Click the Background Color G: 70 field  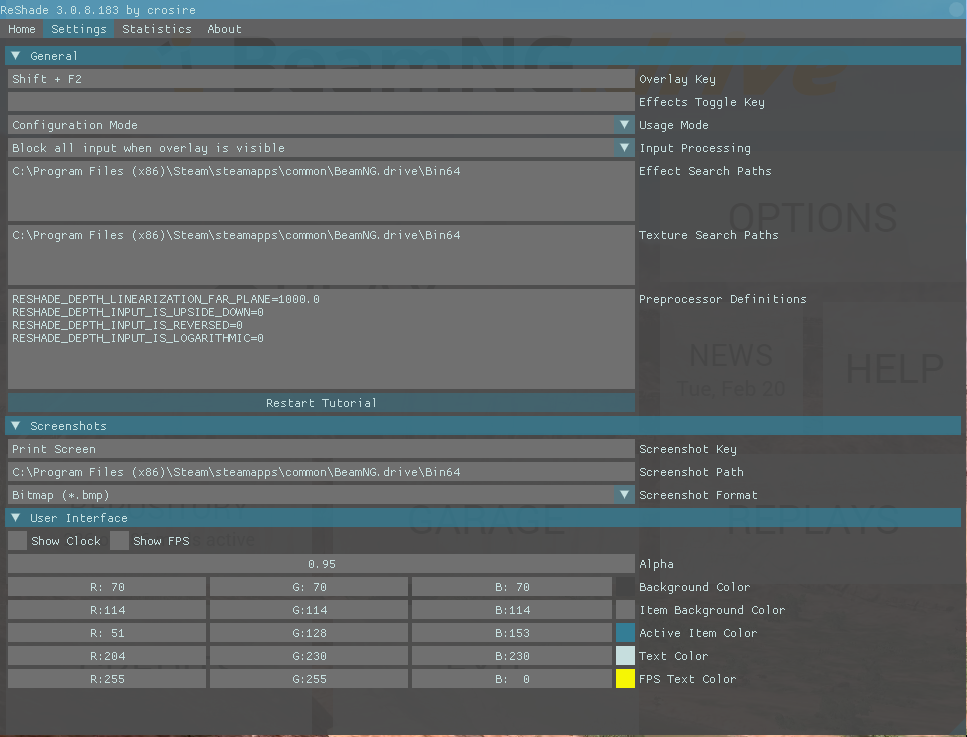point(309,587)
